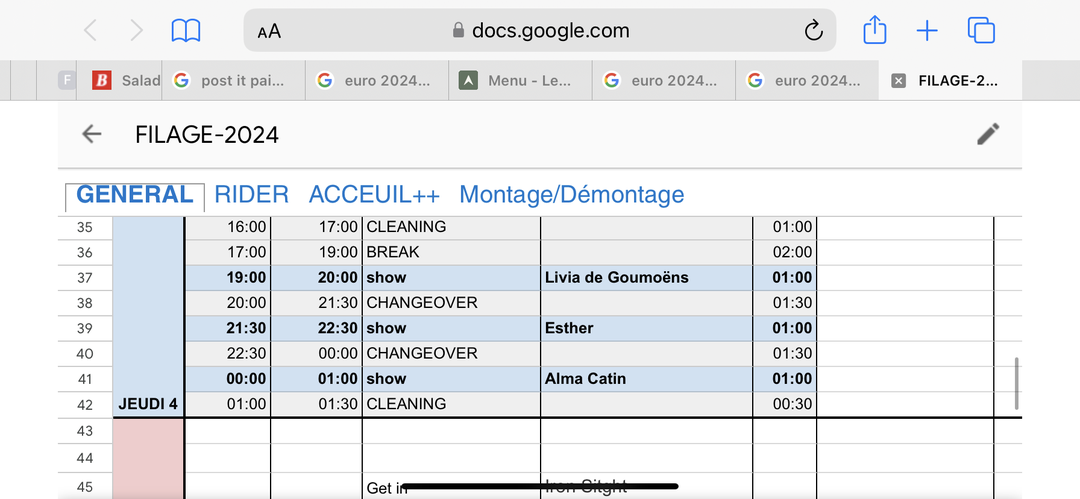Switch to the RIDER sheet

click(251, 195)
